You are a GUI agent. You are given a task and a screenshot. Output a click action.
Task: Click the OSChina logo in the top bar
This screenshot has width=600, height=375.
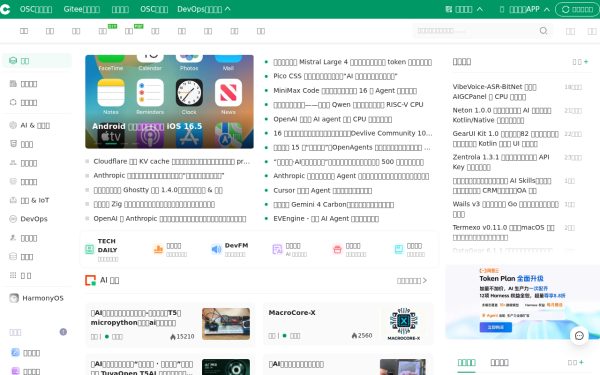[5, 9]
